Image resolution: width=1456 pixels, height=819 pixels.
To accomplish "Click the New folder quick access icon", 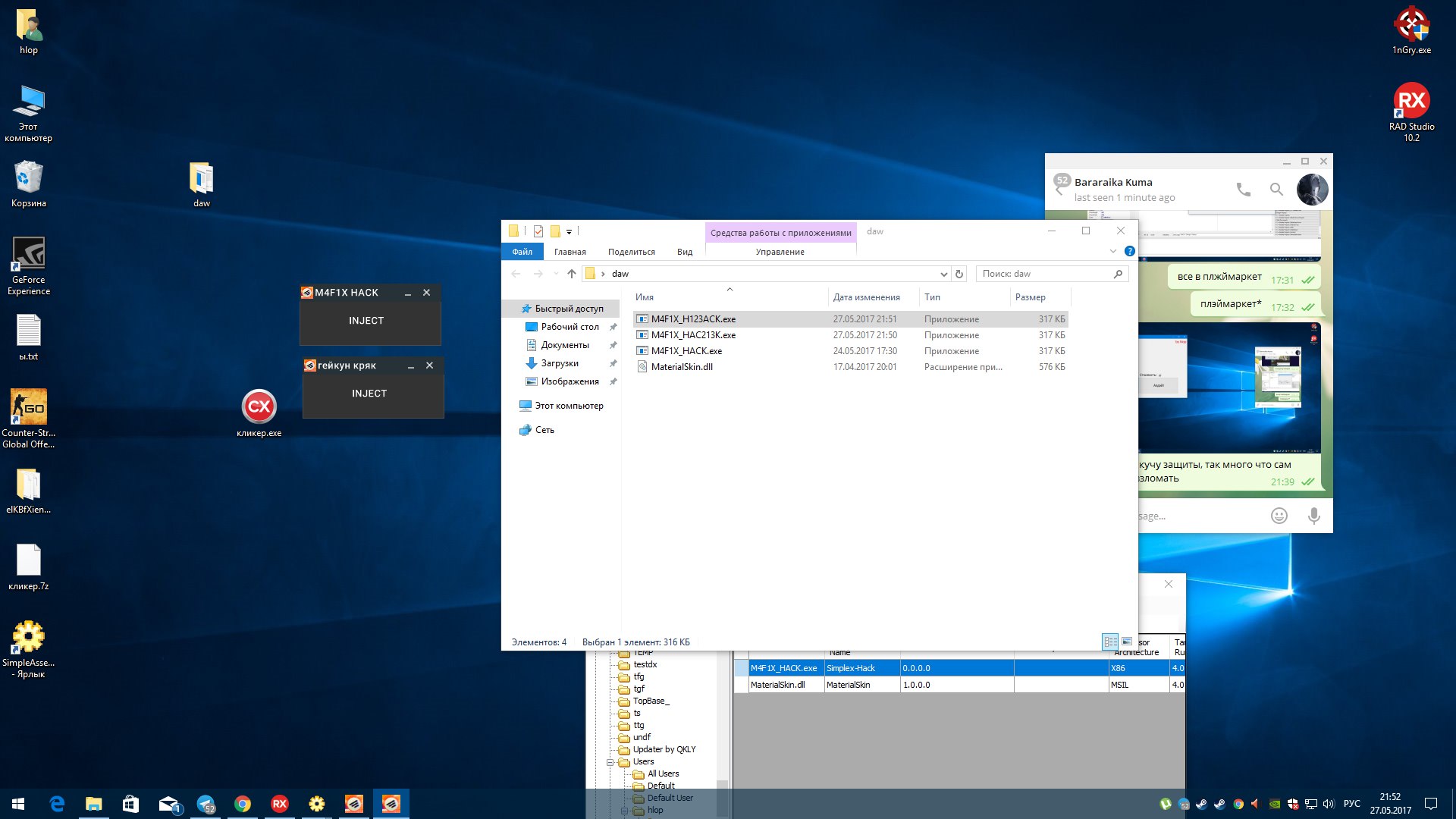I will (x=555, y=231).
